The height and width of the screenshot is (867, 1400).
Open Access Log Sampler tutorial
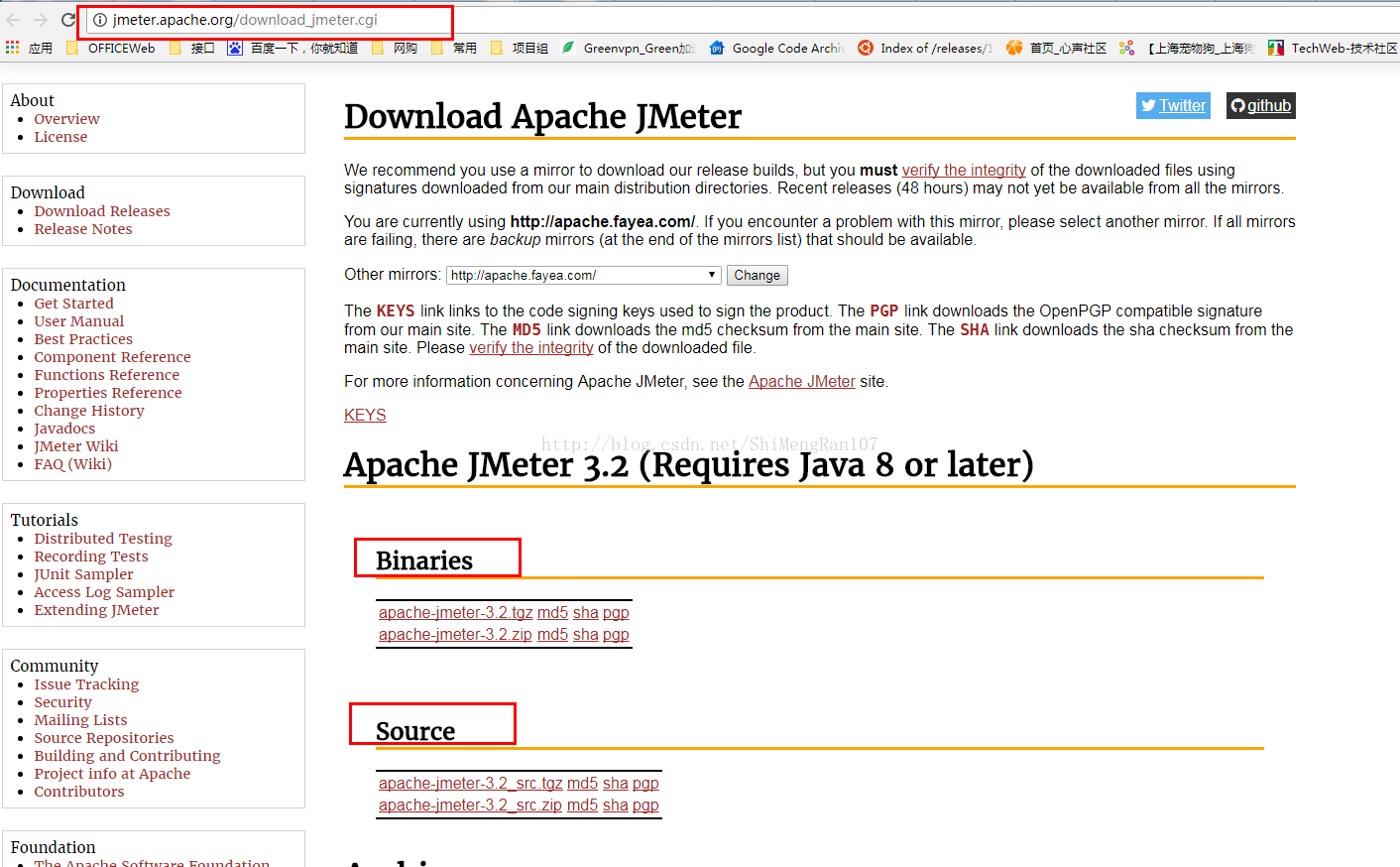click(x=104, y=592)
